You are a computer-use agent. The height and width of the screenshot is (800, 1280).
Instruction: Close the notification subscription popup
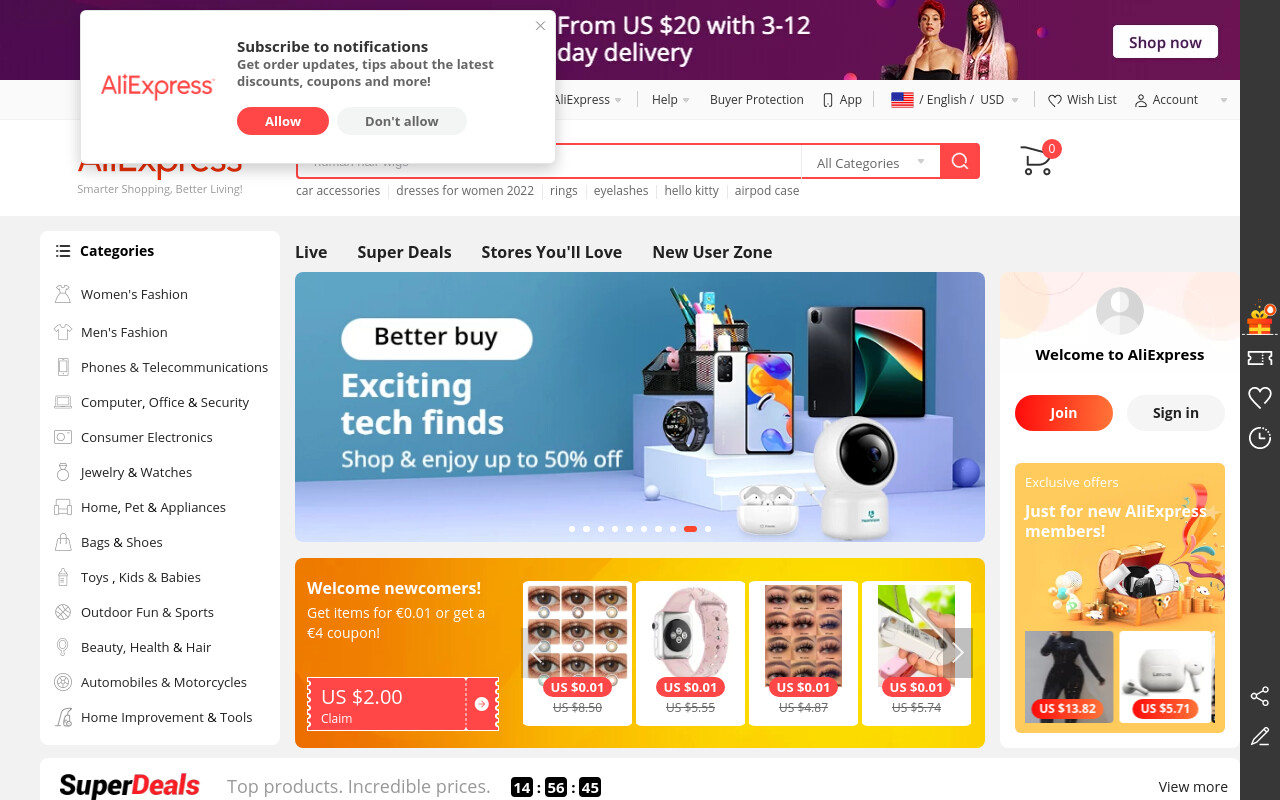point(541,26)
